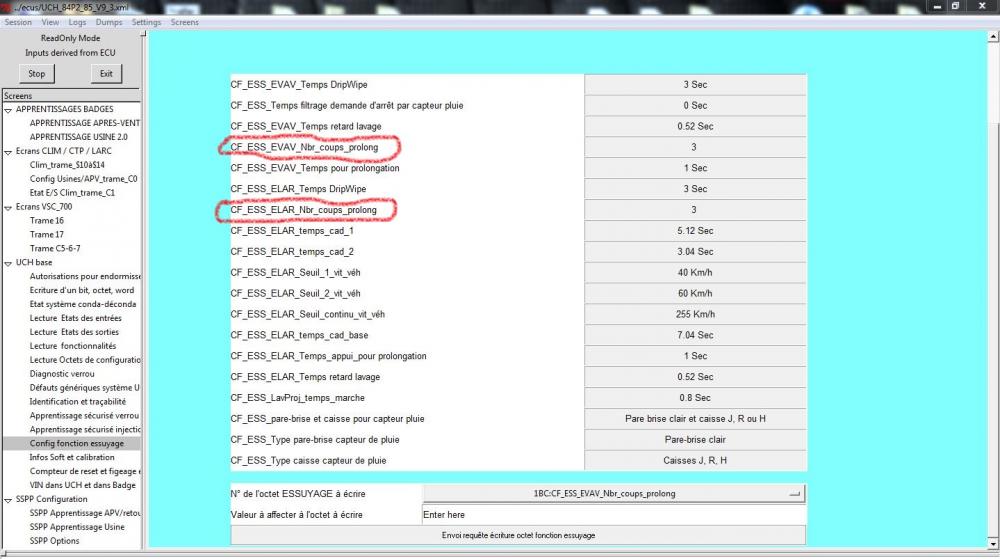Open Ecriture d'un bit, octet, word
This screenshot has width=1000, height=559.
point(82,290)
